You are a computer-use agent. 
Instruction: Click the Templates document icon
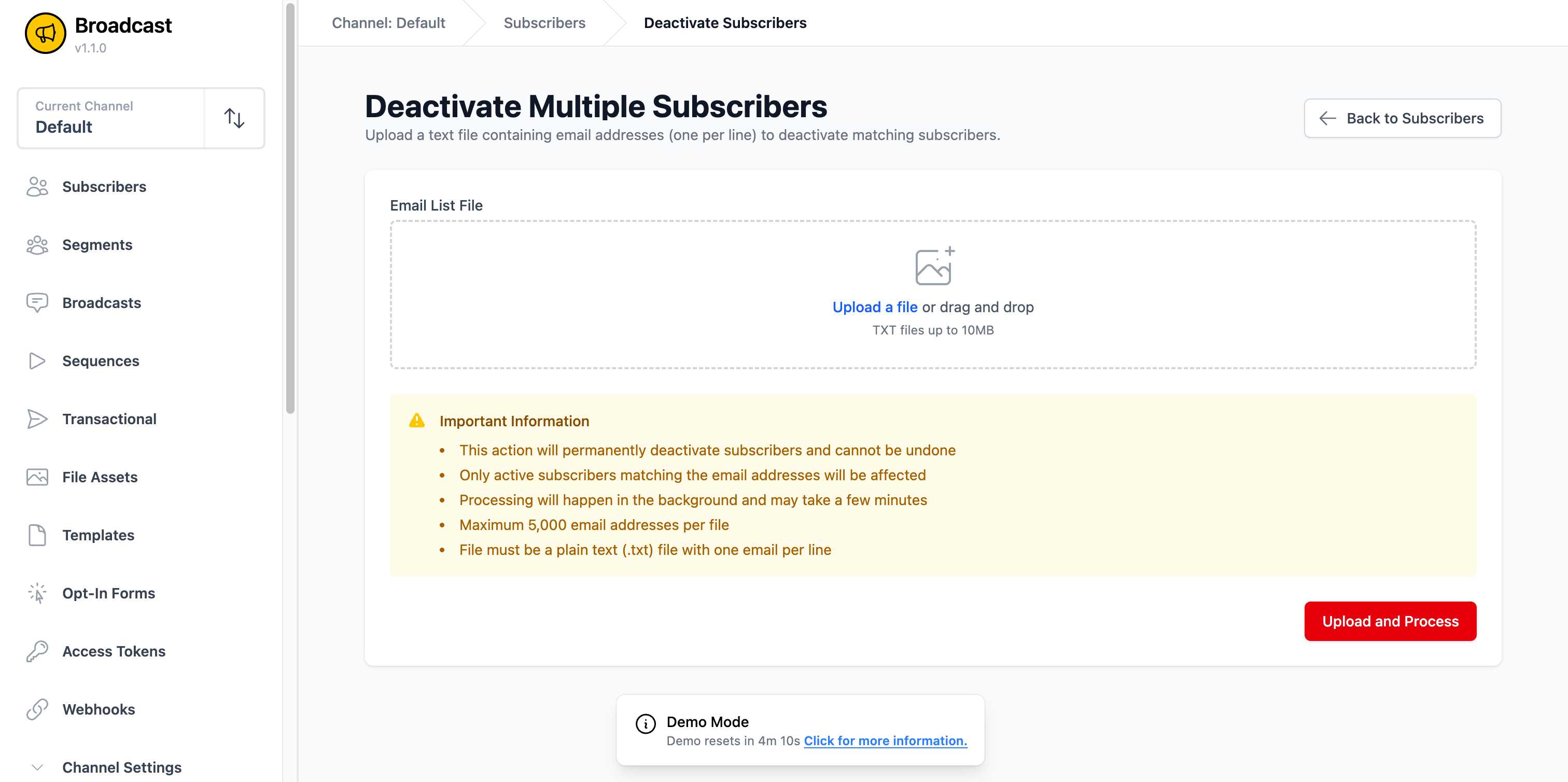(x=37, y=536)
